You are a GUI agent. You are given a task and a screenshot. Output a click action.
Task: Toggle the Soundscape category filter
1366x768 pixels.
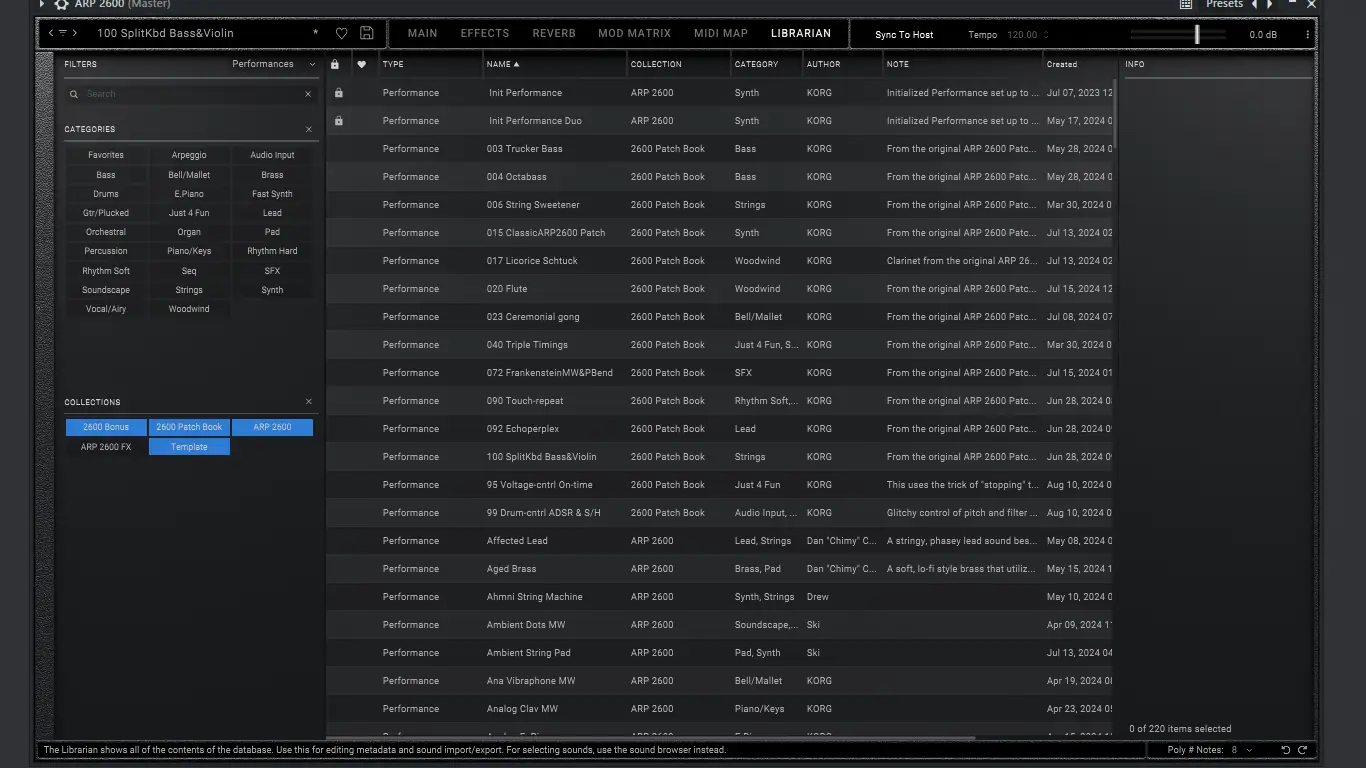point(106,290)
